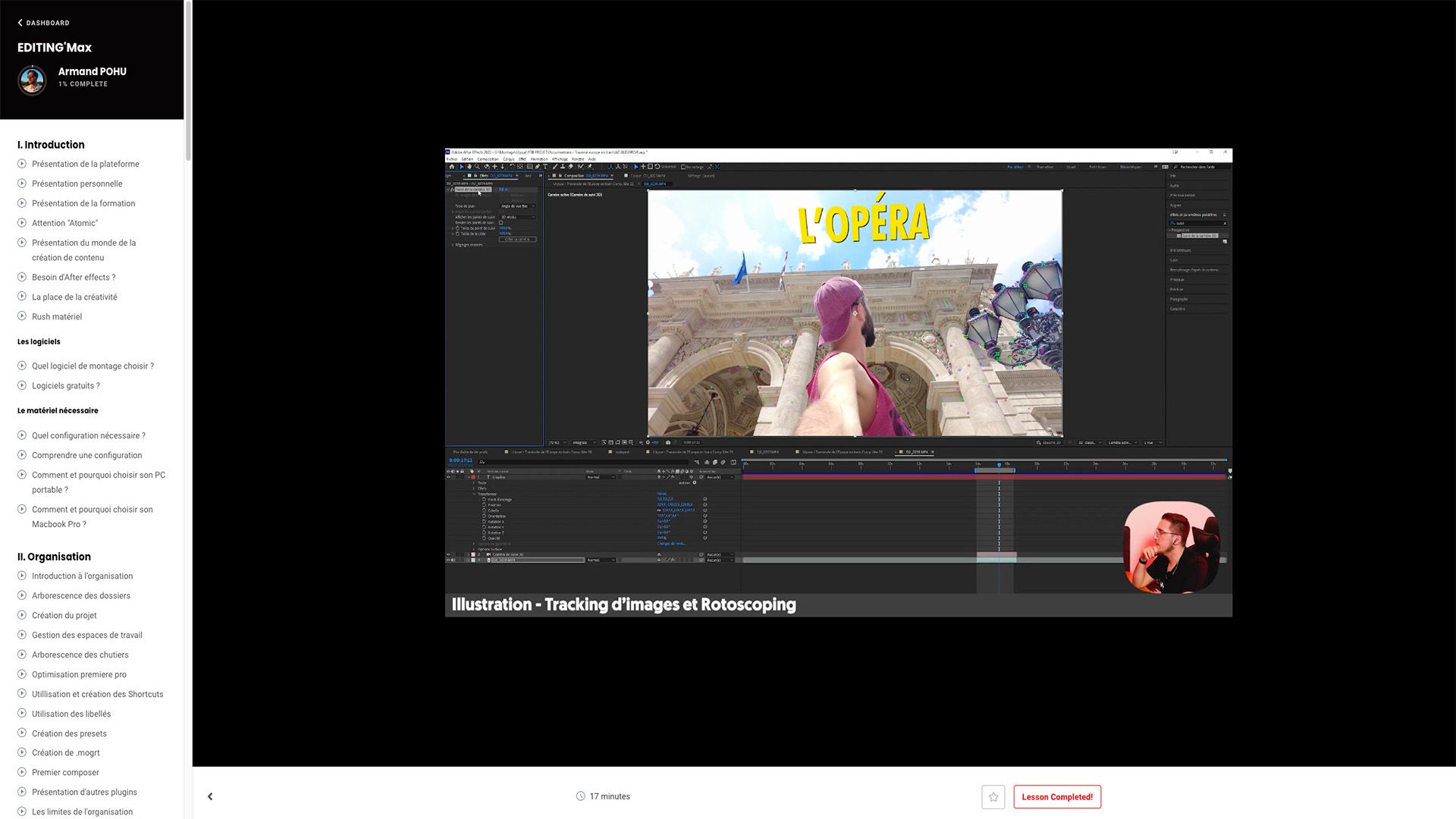
Task: Open lesson Besoin d'After effects ?
Action: point(74,278)
